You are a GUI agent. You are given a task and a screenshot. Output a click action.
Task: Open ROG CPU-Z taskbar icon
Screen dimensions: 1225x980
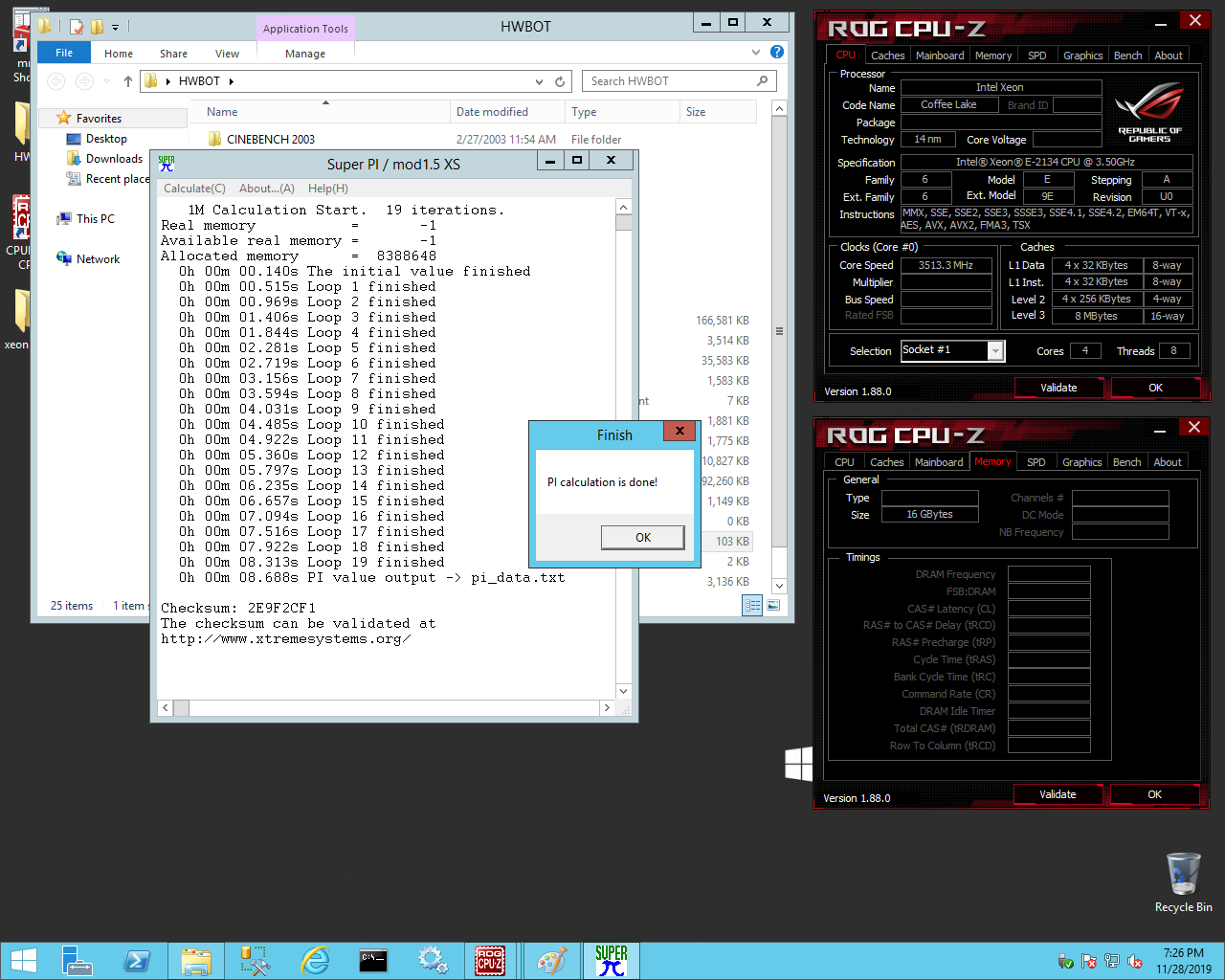tap(490, 961)
